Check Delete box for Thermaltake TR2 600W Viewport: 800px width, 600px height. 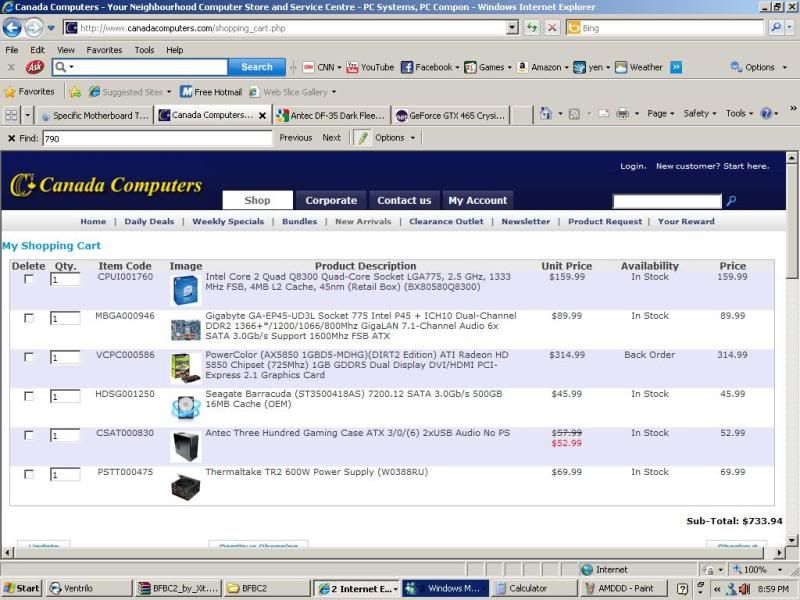pyautogui.click(x=29, y=474)
